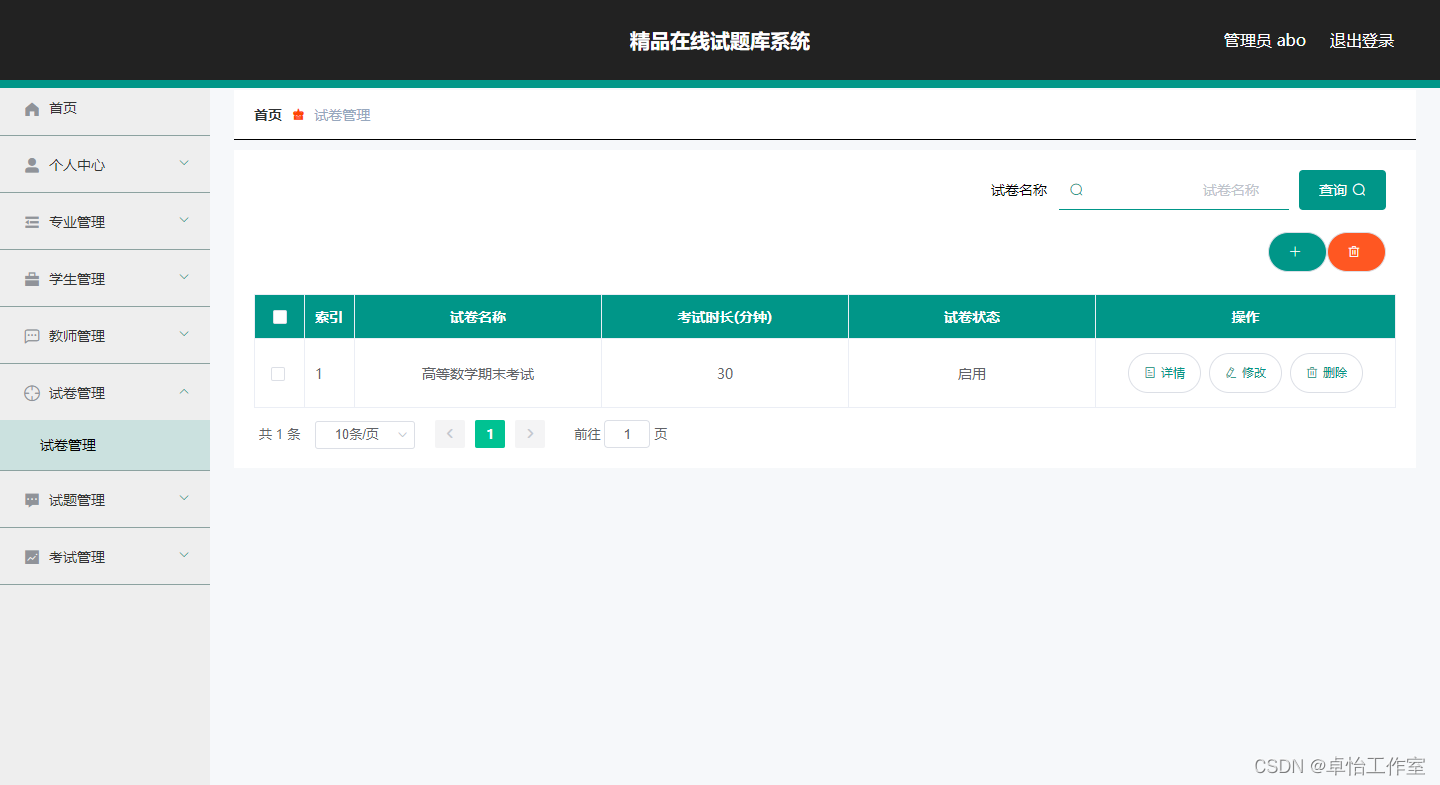Click the chat icon for 教师管理

(32, 336)
